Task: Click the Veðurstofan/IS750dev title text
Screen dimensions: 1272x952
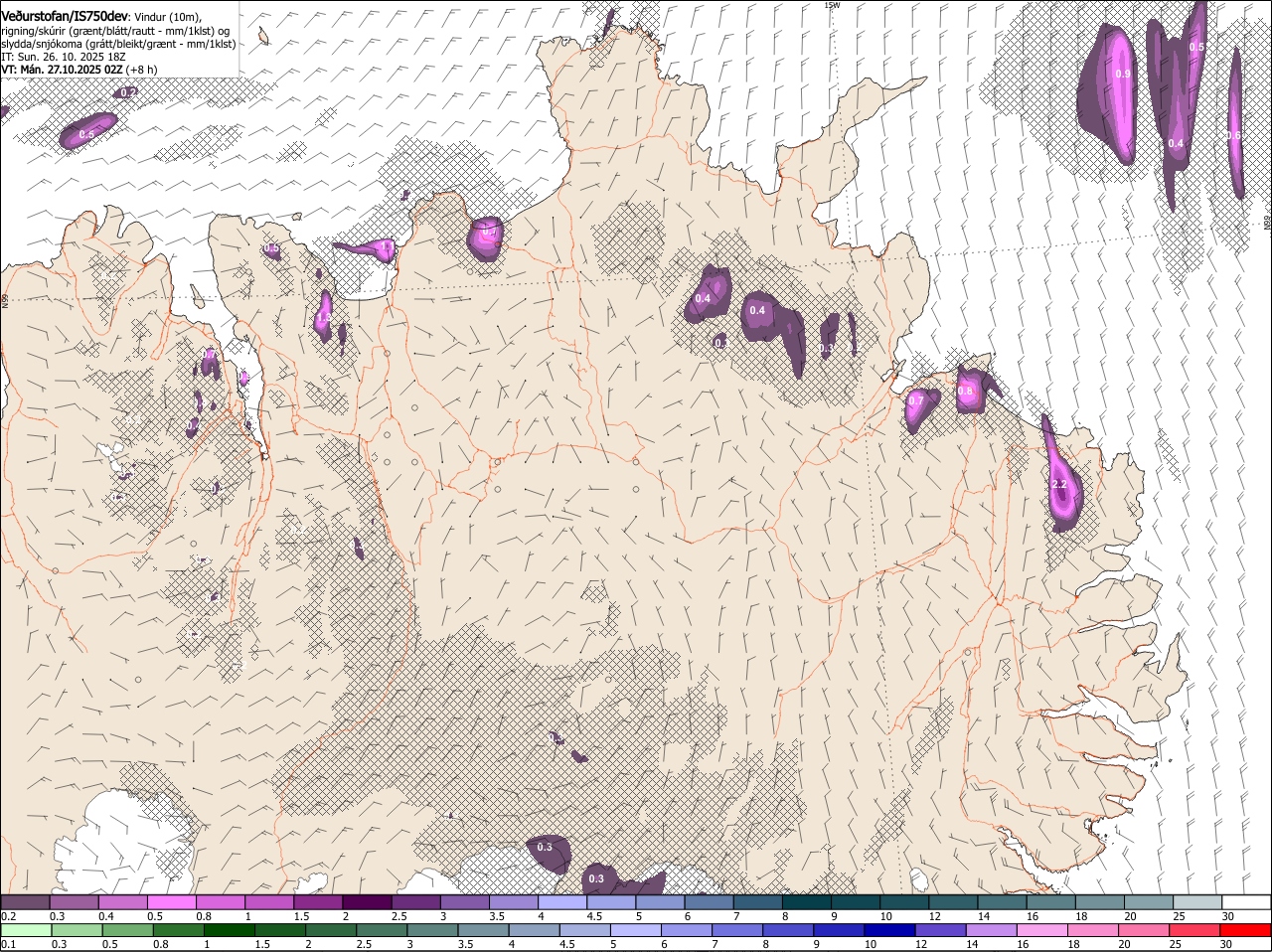Action: (x=65, y=17)
